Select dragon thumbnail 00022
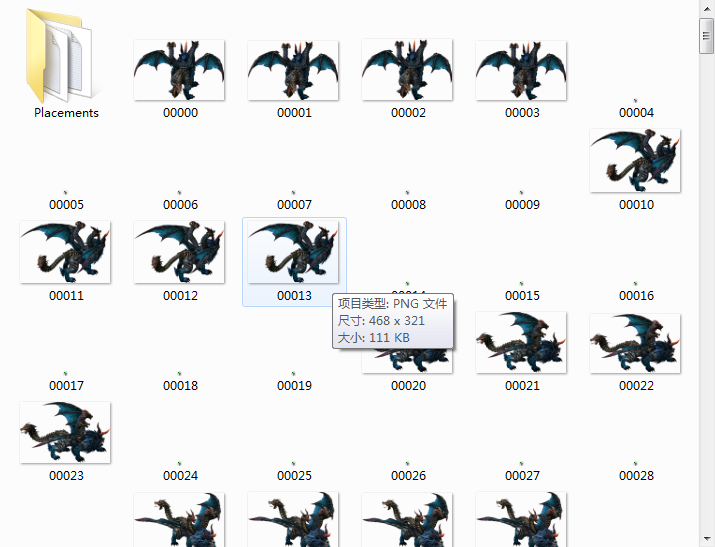This screenshot has height=547, width=715. pyautogui.click(x=635, y=343)
